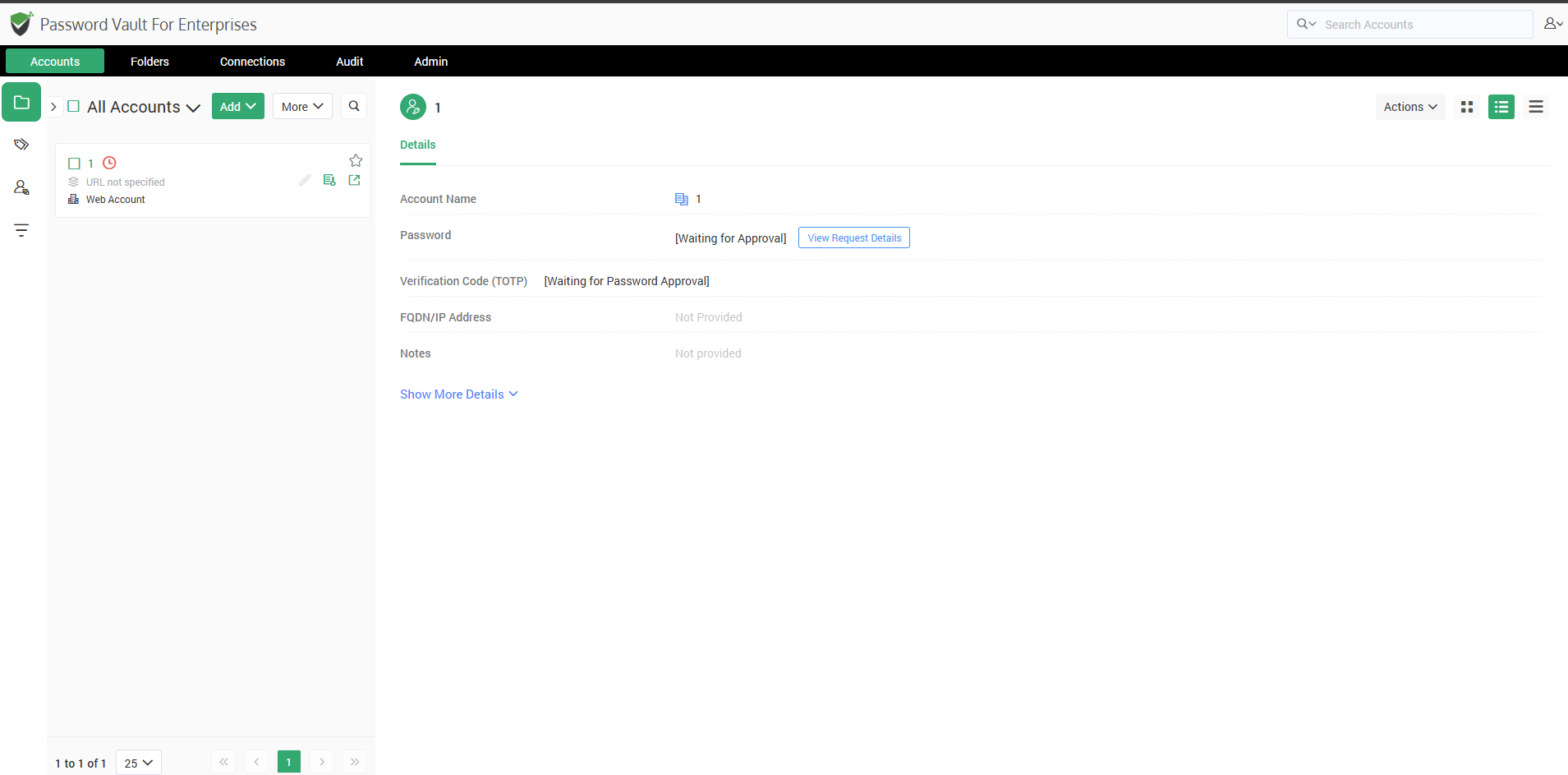Click the green account avatar icon
The height and width of the screenshot is (775, 1568).
pyautogui.click(x=413, y=107)
